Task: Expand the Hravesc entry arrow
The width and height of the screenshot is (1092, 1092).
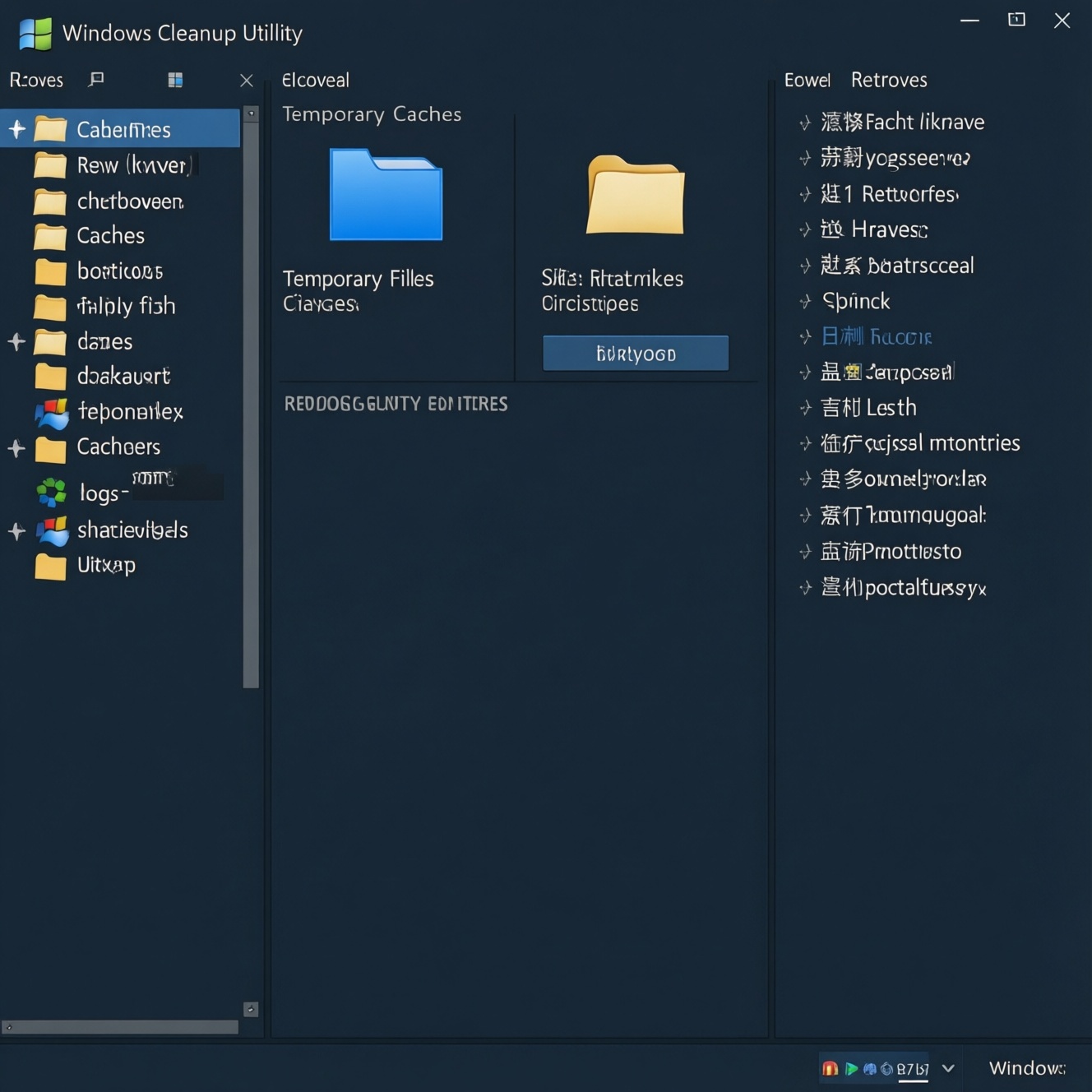Action: [x=805, y=229]
